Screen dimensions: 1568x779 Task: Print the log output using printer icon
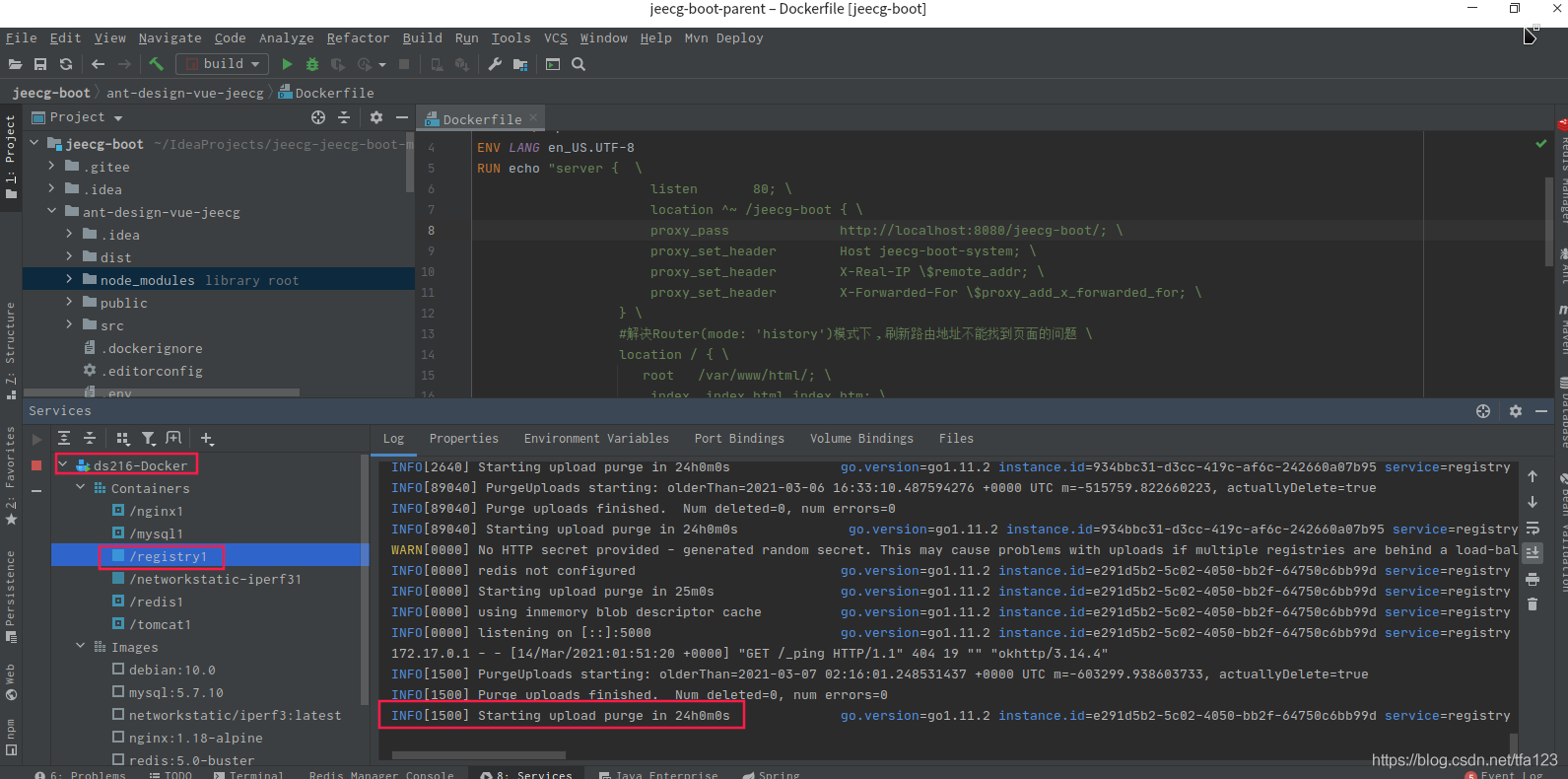(x=1533, y=579)
